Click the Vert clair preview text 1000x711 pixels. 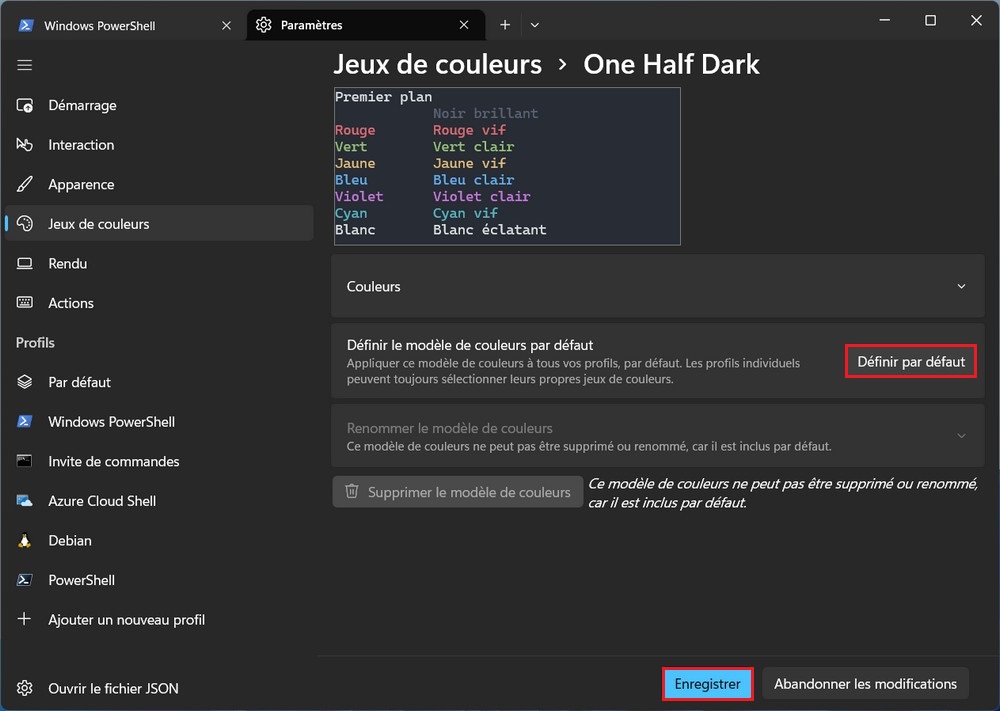click(x=473, y=147)
